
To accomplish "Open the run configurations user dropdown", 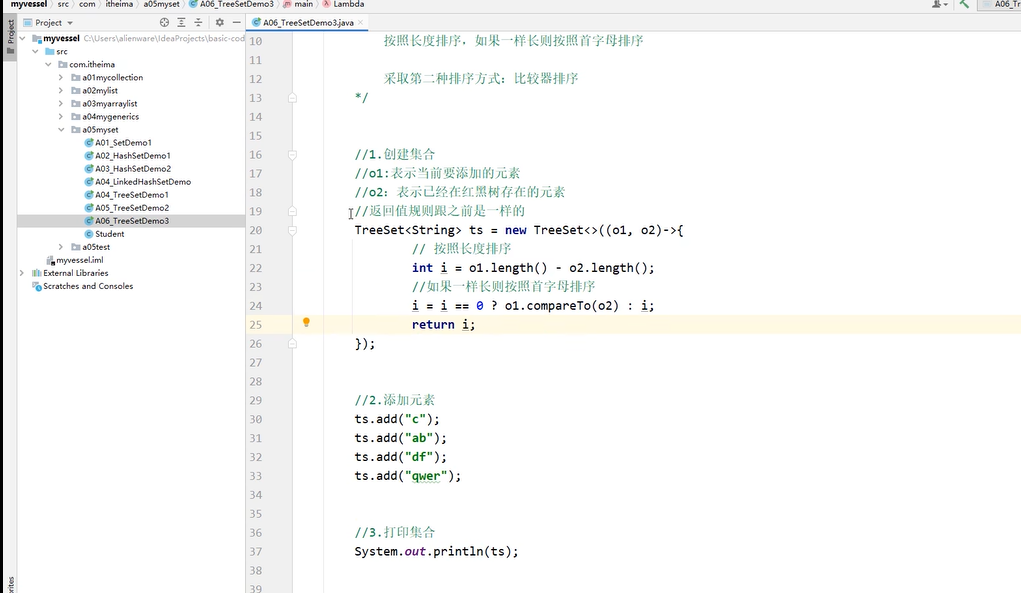I will tap(938, 5).
